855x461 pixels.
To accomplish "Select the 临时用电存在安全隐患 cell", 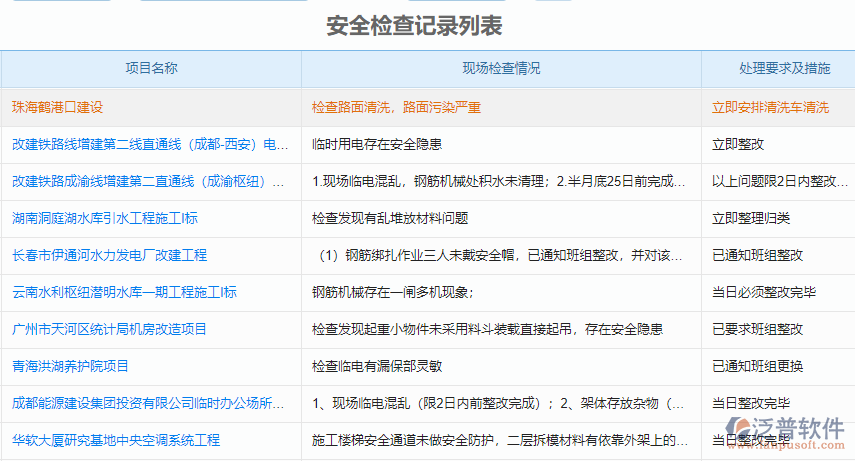I will pos(377,144).
